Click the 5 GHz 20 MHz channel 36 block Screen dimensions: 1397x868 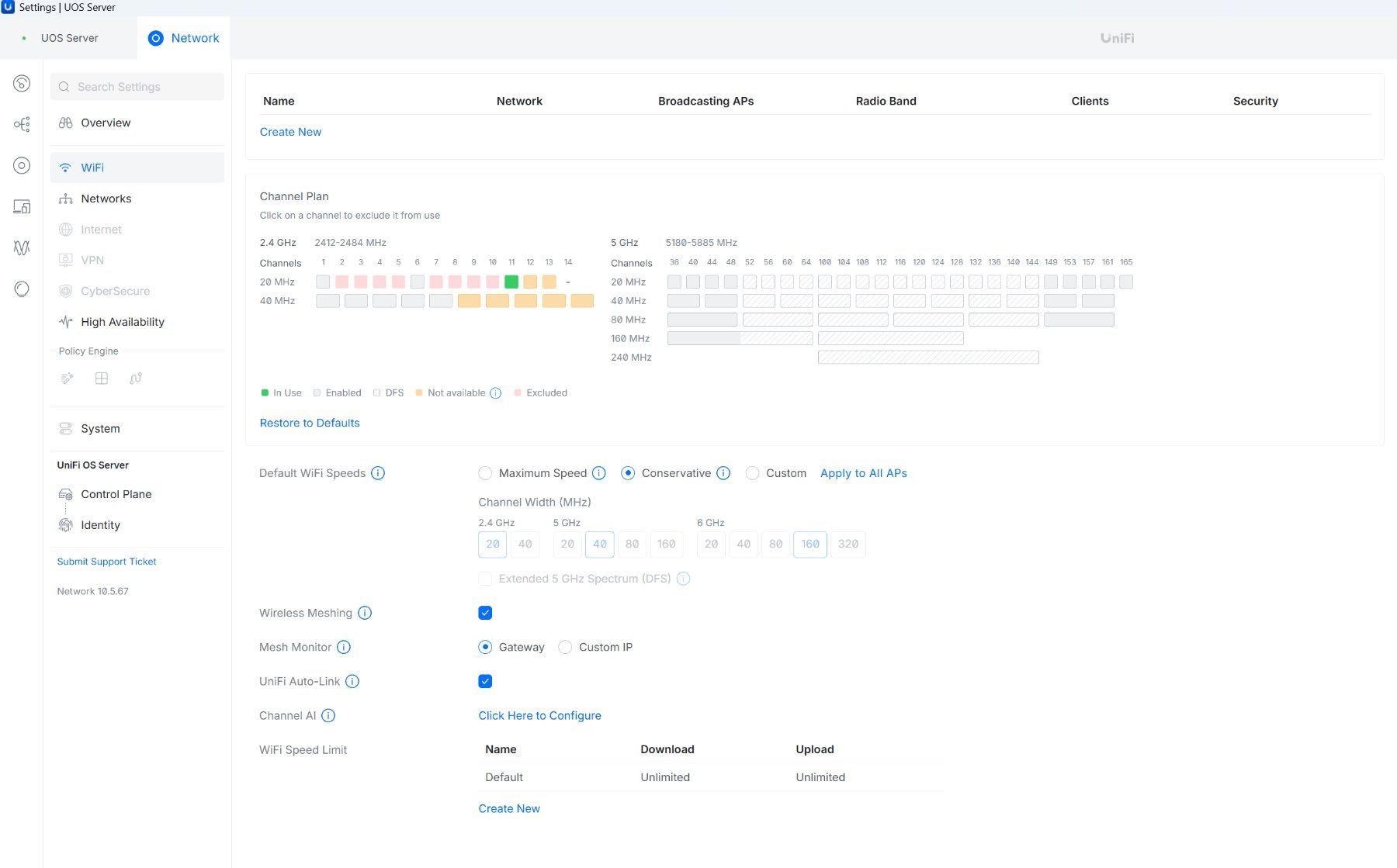[x=674, y=282]
